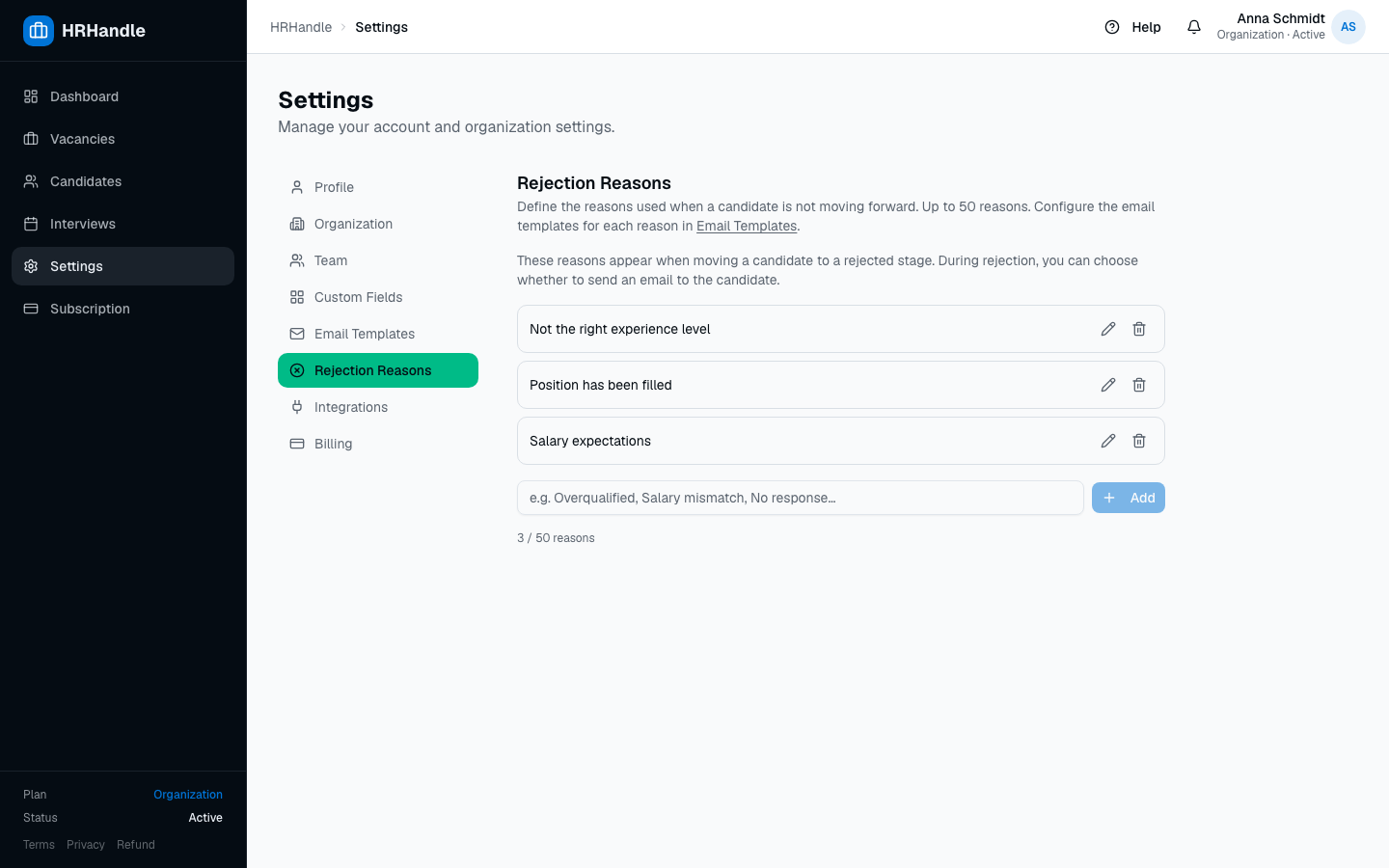Click the Help label in the header
Screen dimensions: 1389x868
pyautogui.click(x=1146, y=27)
